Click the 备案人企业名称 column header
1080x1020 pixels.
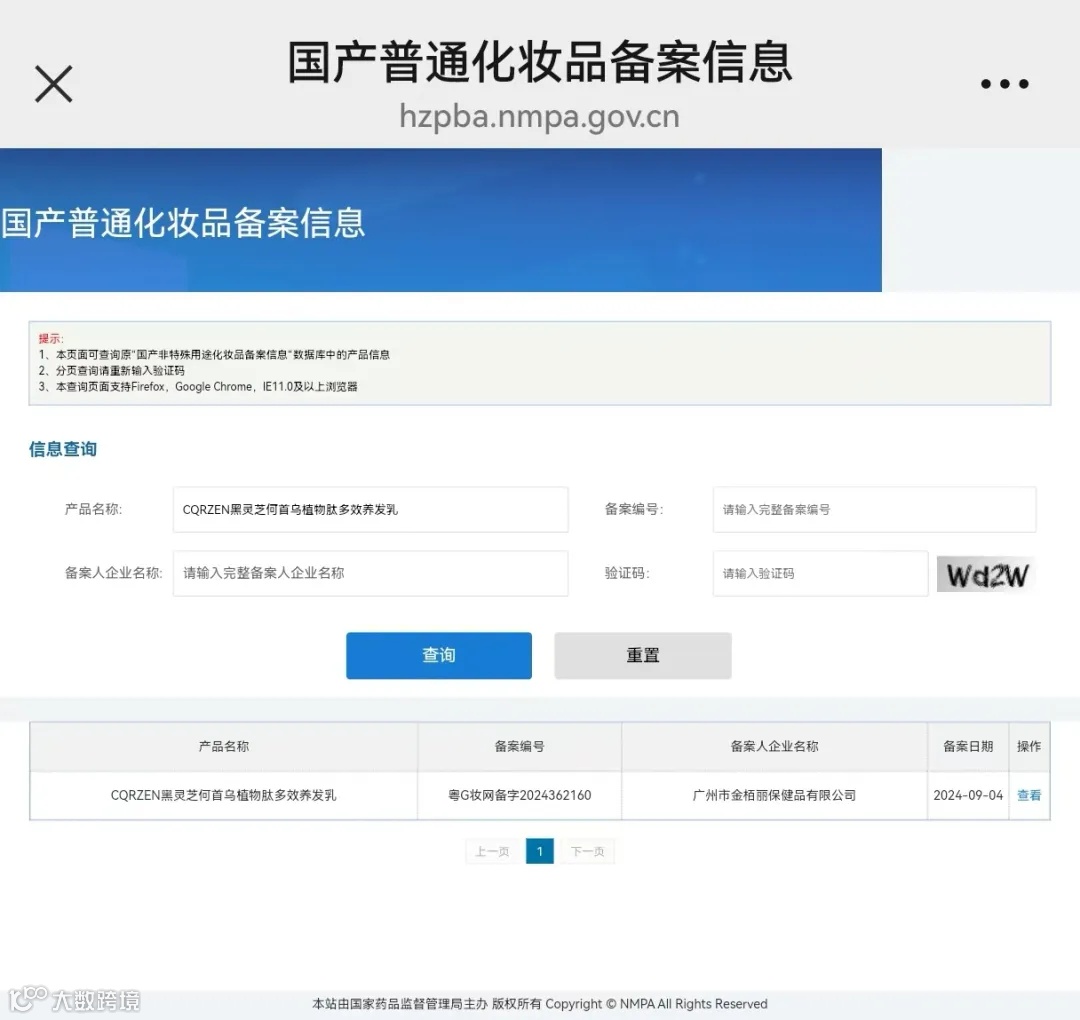(x=774, y=747)
